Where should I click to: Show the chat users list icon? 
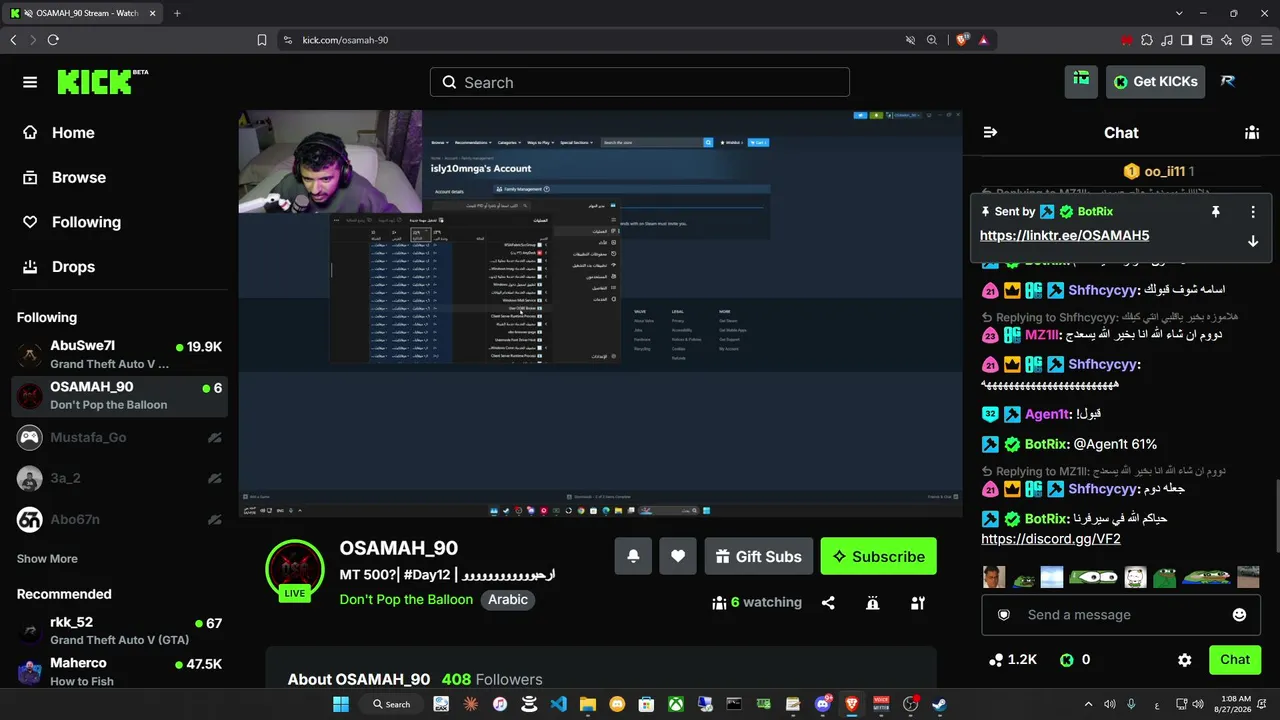[x=1251, y=133]
